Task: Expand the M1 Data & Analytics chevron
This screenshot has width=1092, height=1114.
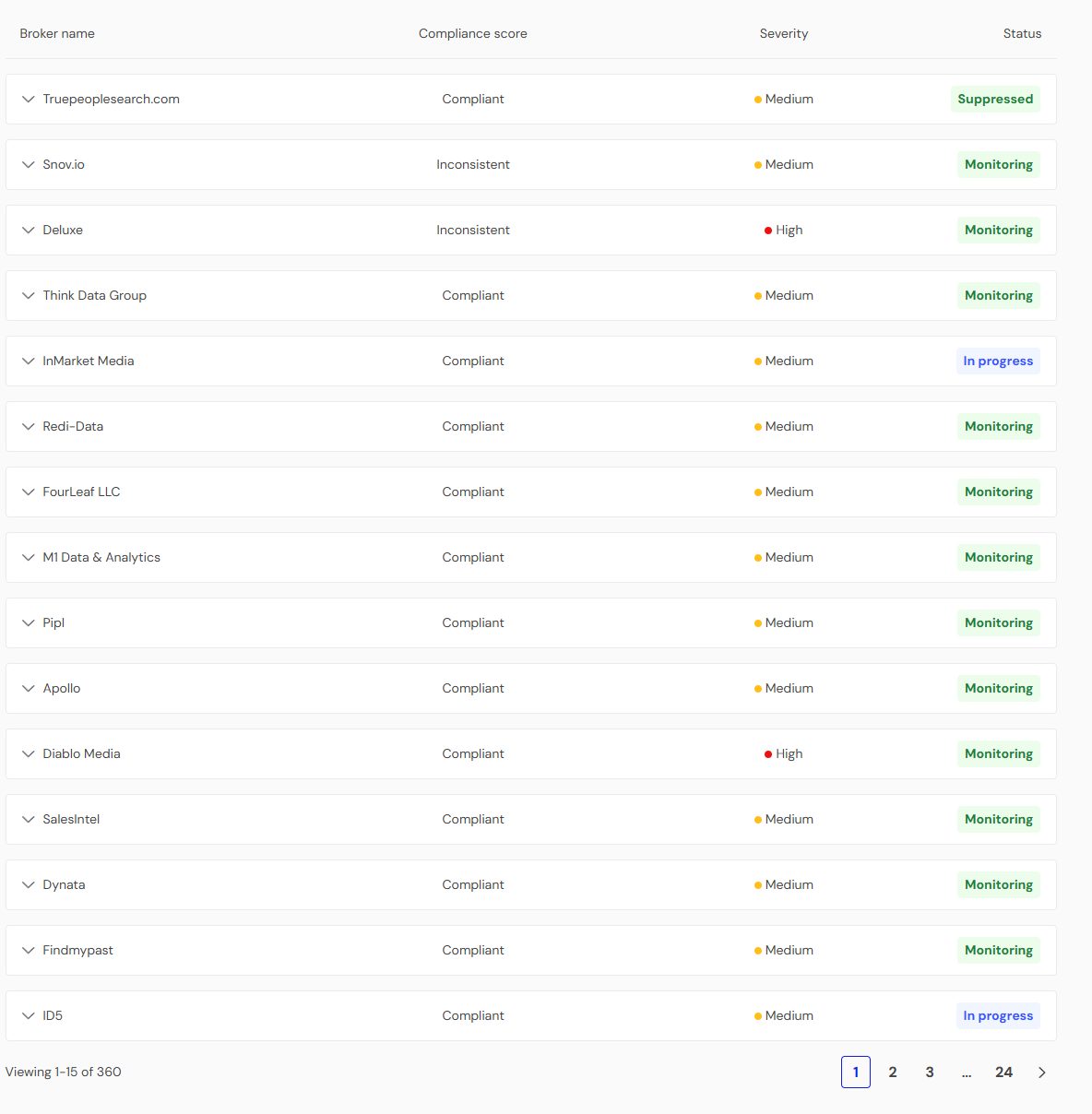Action: tap(29, 557)
